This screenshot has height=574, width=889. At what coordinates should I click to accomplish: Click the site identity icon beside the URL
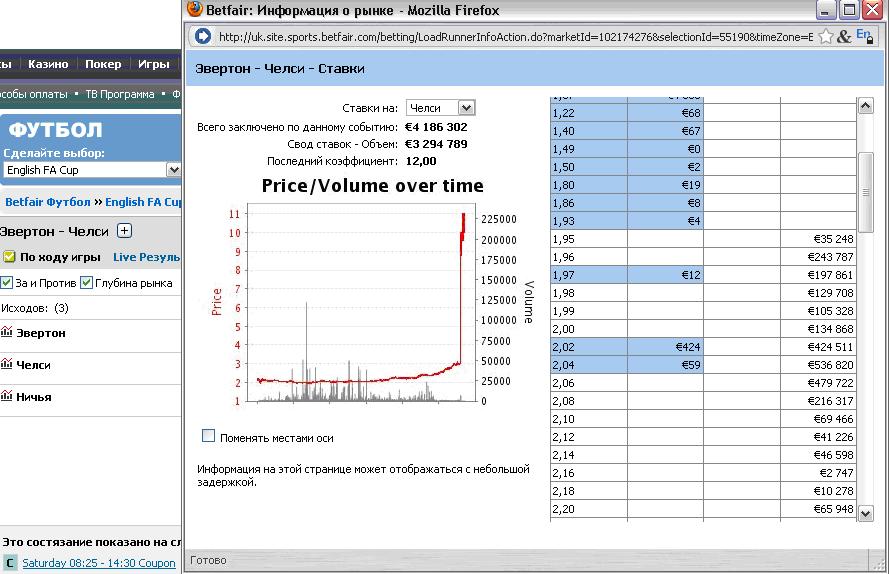(x=203, y=36)
